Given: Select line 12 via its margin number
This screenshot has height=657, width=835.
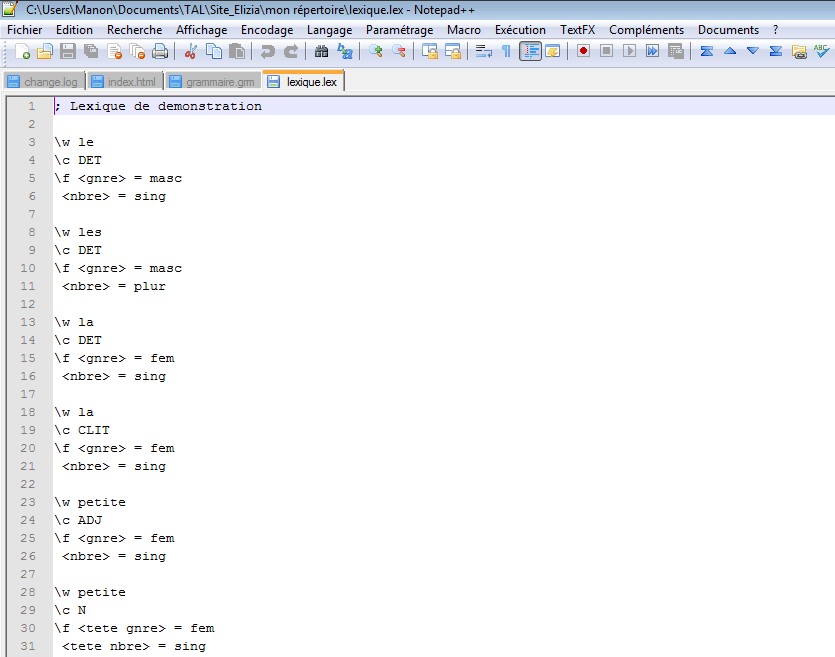Looking at the screenshot, I should point(28,304).
